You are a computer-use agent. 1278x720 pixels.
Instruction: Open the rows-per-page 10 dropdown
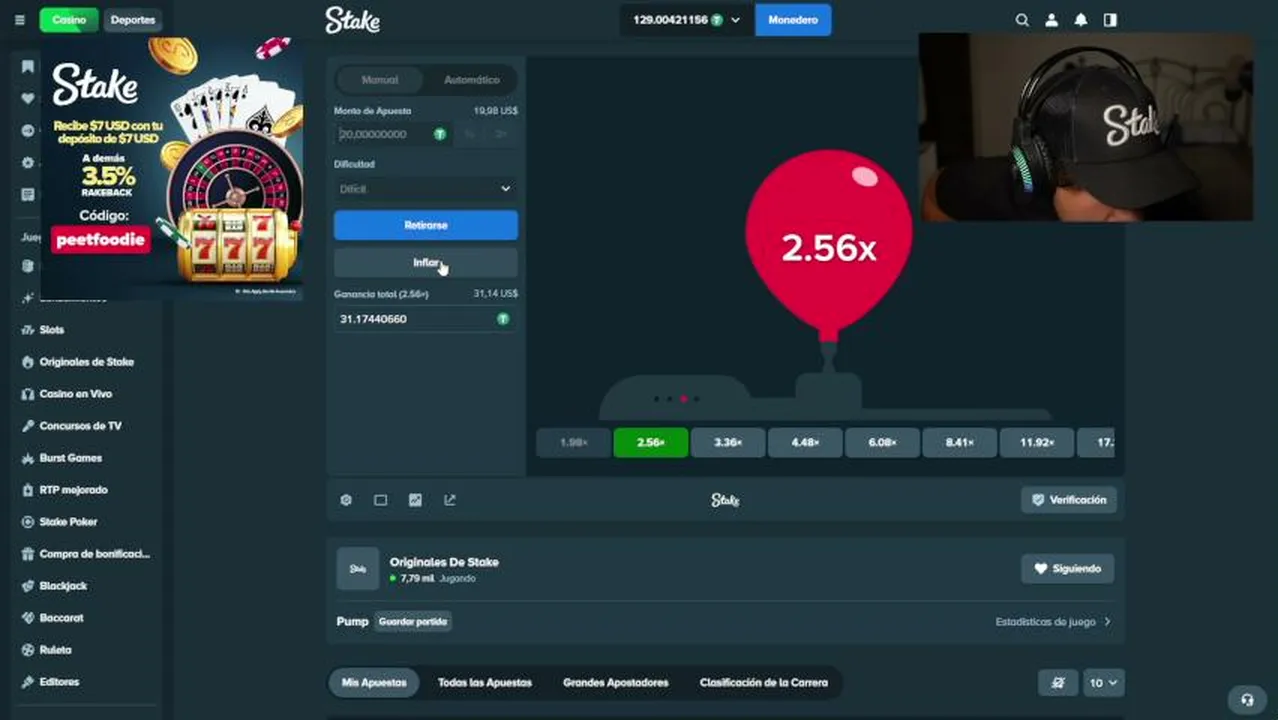coord(1104,683)
